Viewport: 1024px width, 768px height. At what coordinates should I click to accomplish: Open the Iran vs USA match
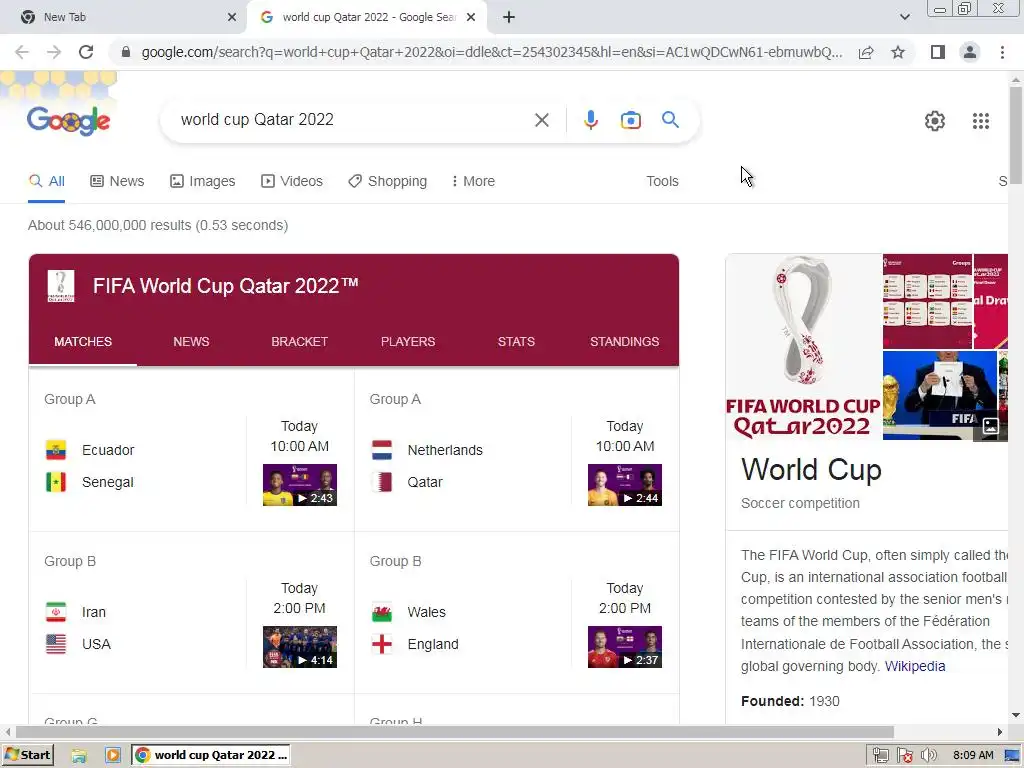(x=191, y=613)
